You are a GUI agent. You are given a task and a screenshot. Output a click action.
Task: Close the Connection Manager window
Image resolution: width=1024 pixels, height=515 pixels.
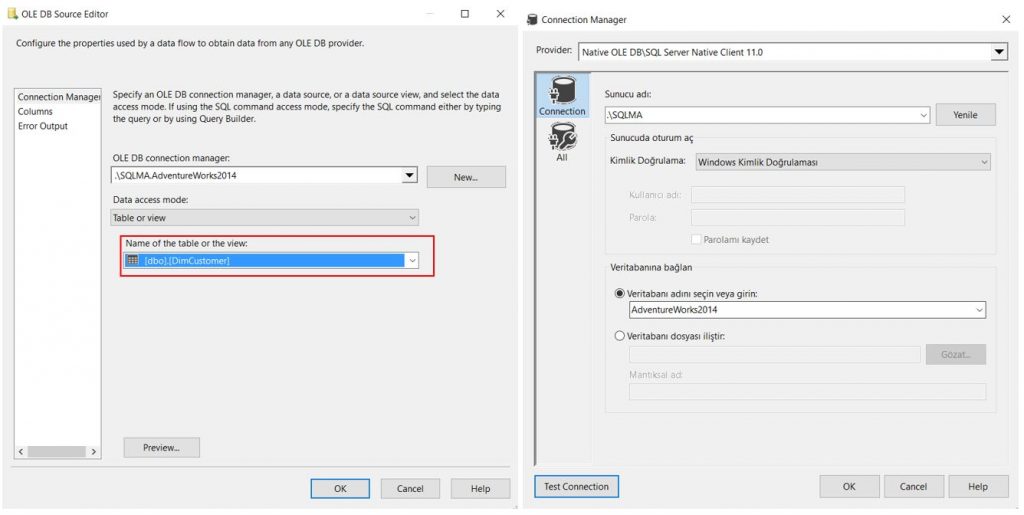click(x=1006, y=20)
